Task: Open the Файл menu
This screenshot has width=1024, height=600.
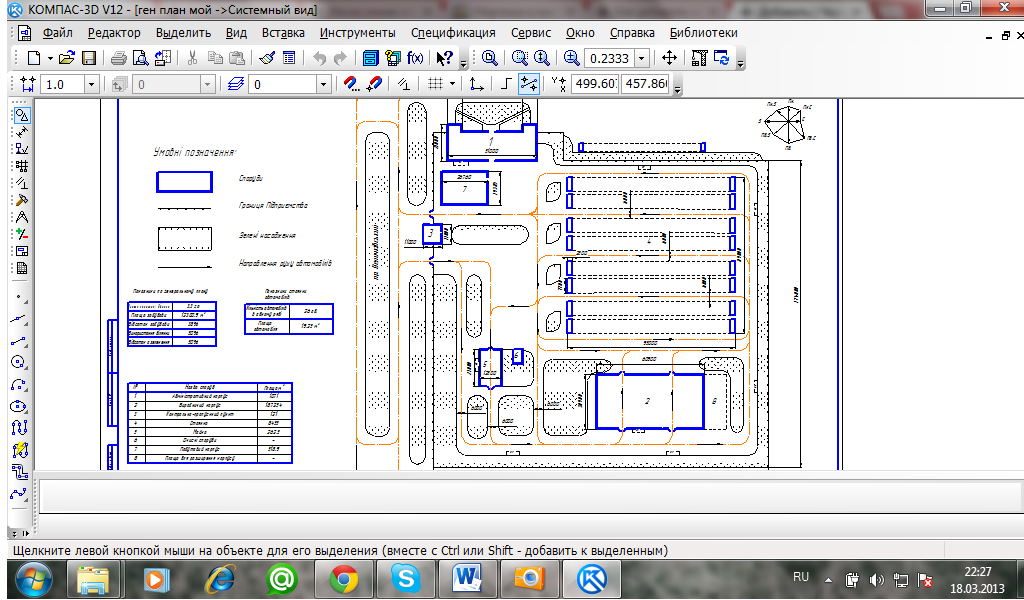Action: click(x=57, y=33)
